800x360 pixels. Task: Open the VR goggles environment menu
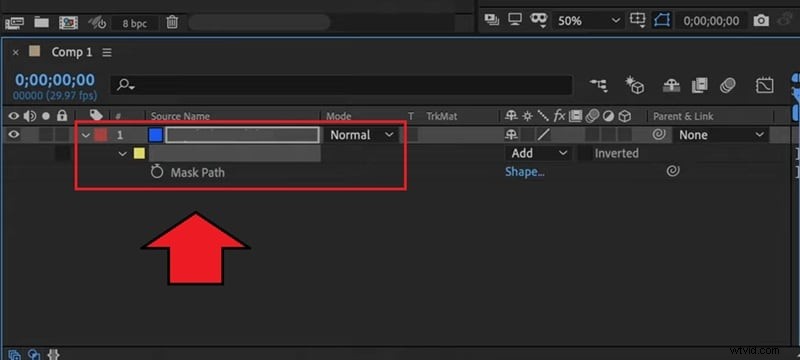click(538, 20)
